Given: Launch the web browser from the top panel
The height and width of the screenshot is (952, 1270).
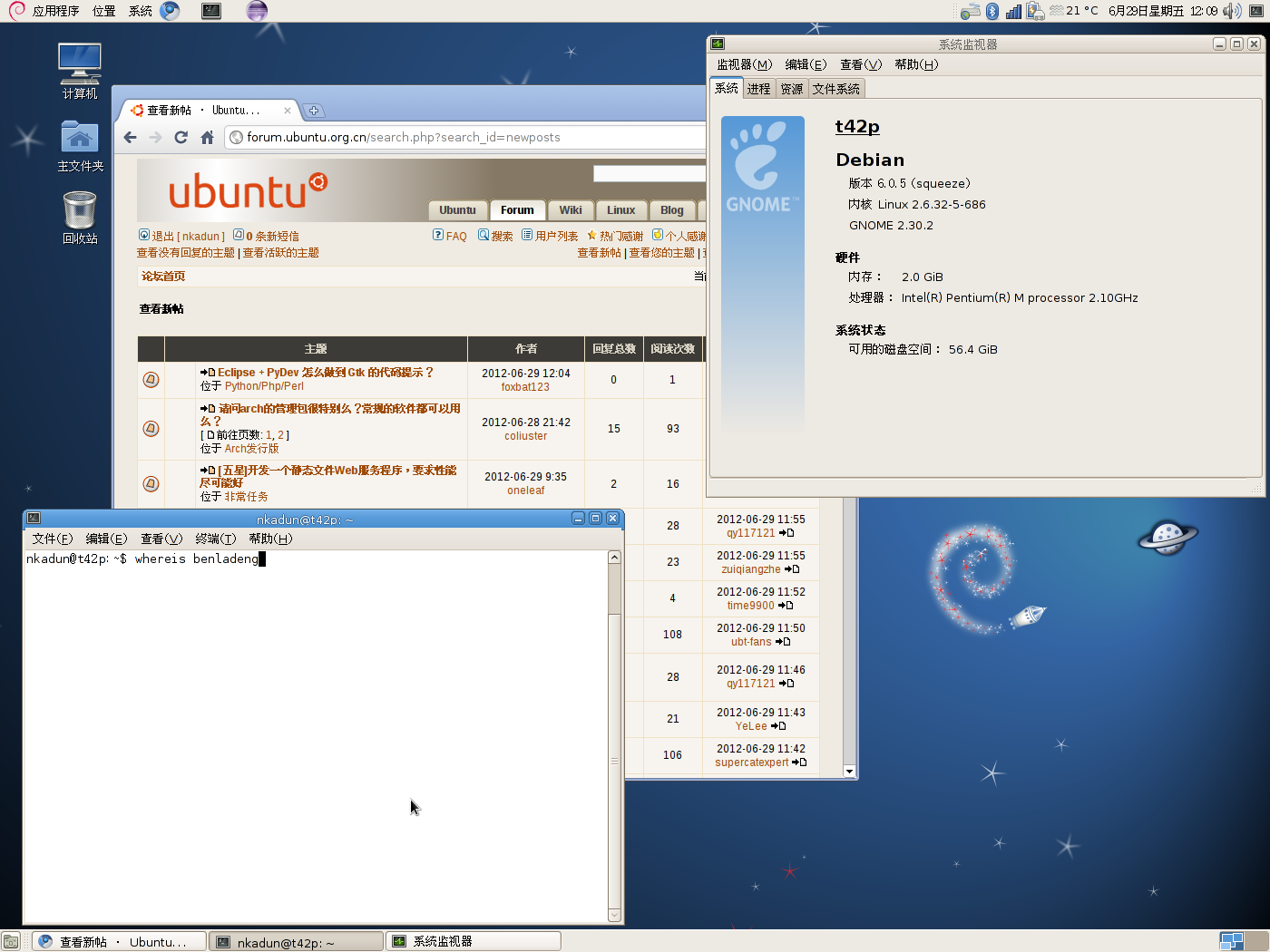Looking at the screenshot, I should pyautogui.click(x=170, y=11).
